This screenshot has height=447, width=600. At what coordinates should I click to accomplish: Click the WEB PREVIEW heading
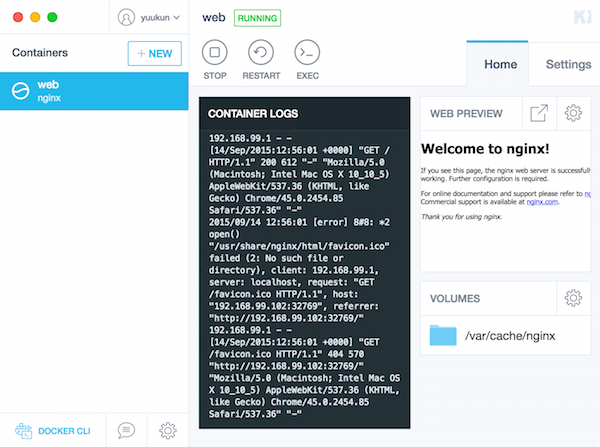466,114
